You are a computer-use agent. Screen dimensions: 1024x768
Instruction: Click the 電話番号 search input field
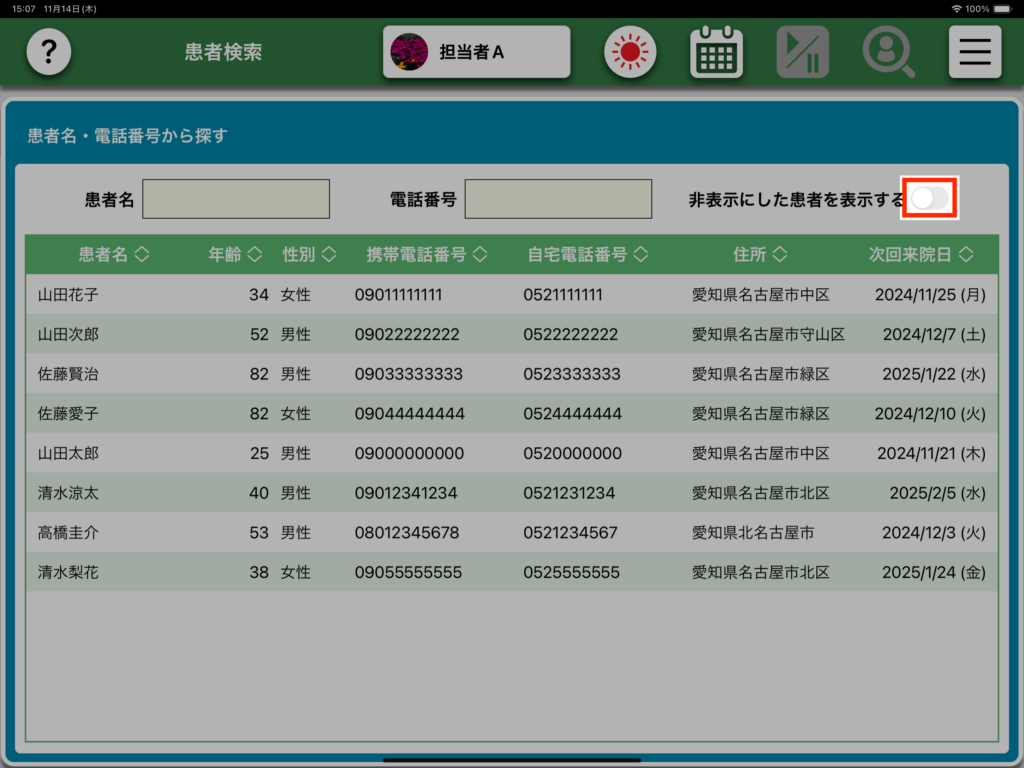558,199
